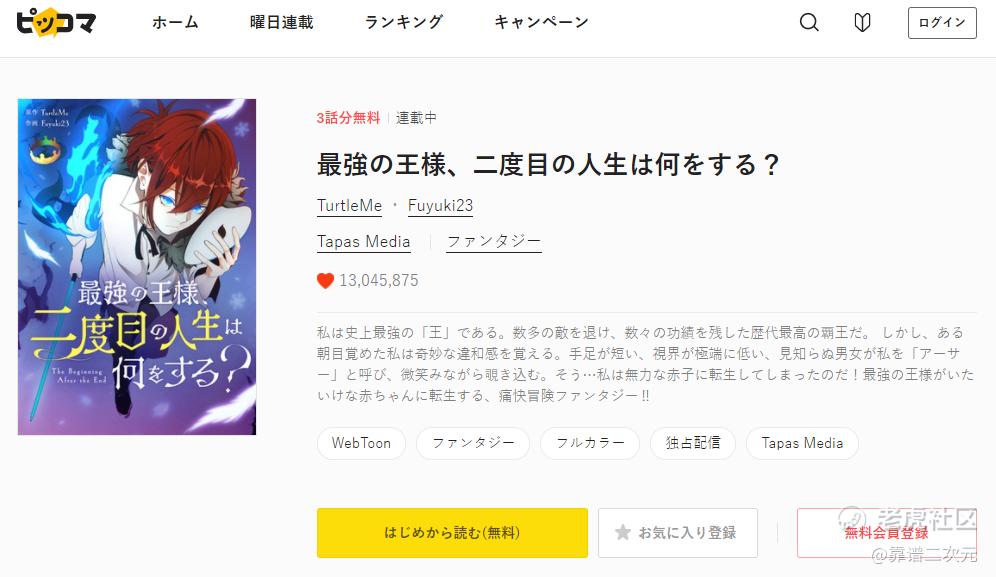Open author TurtleMe link

pos(349,206)
